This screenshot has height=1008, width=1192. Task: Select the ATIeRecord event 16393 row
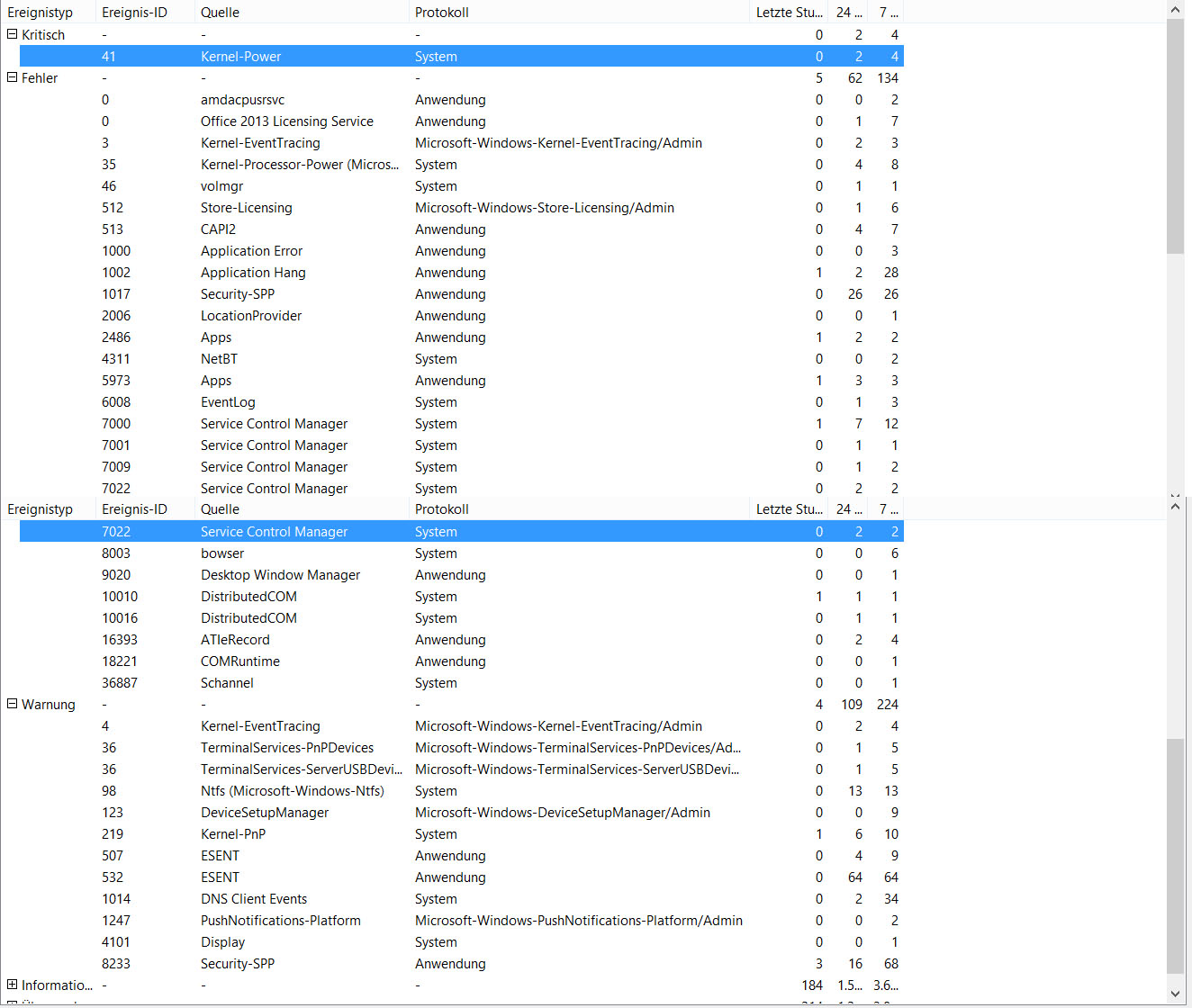[x=461, y=639]
